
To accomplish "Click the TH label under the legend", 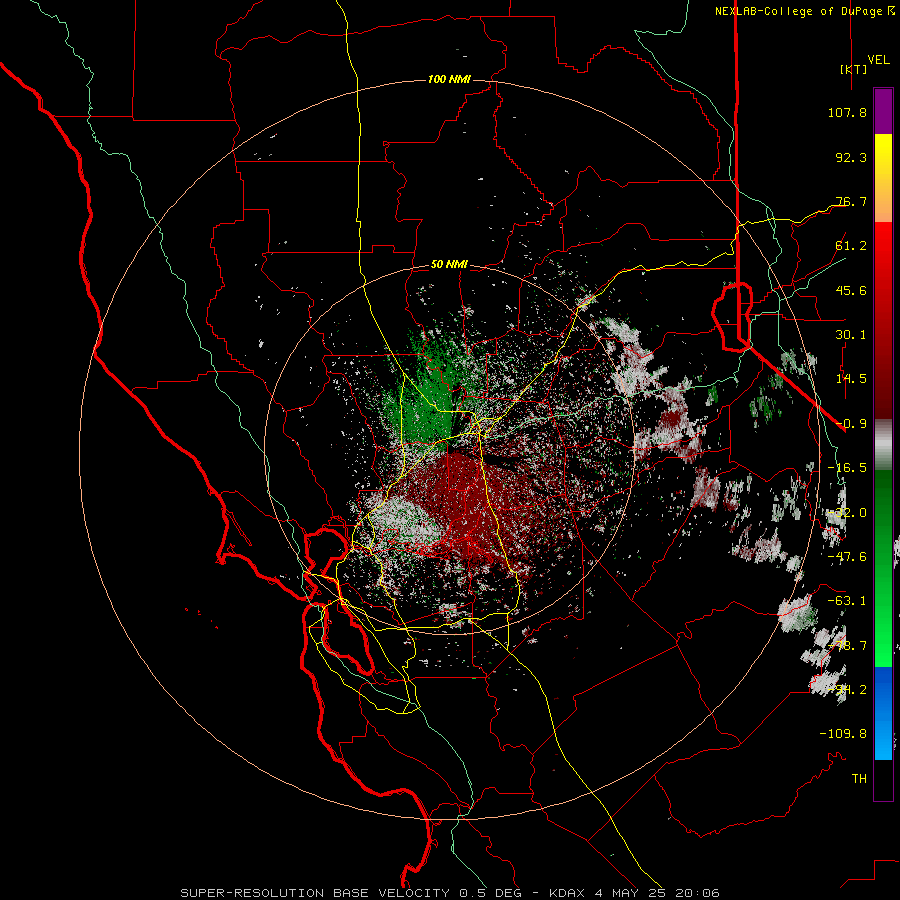I will click(859, 779).
